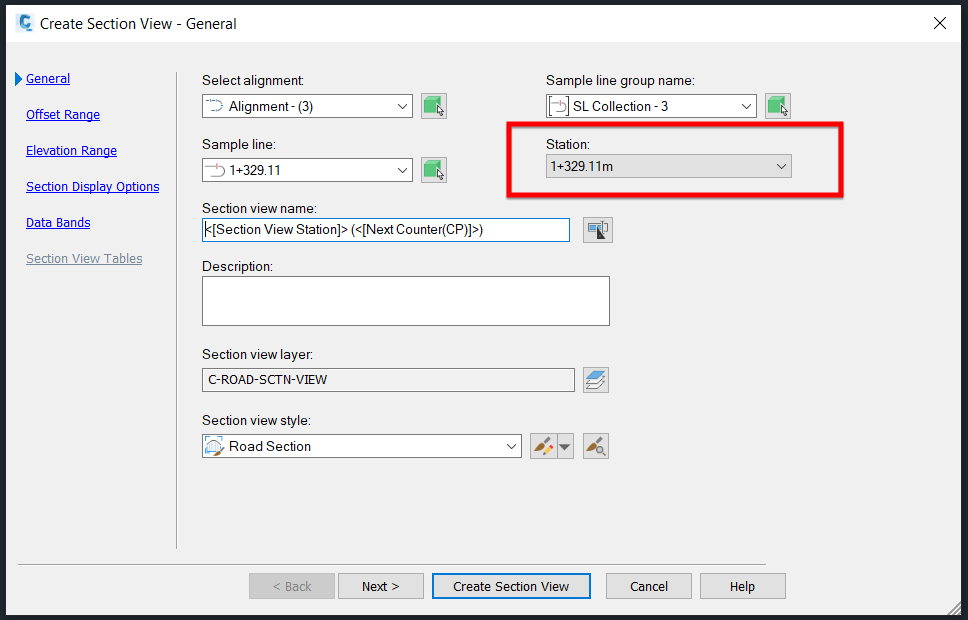Go to the Offset Range page
Screen dimensions: 968x620
(63, 115)
